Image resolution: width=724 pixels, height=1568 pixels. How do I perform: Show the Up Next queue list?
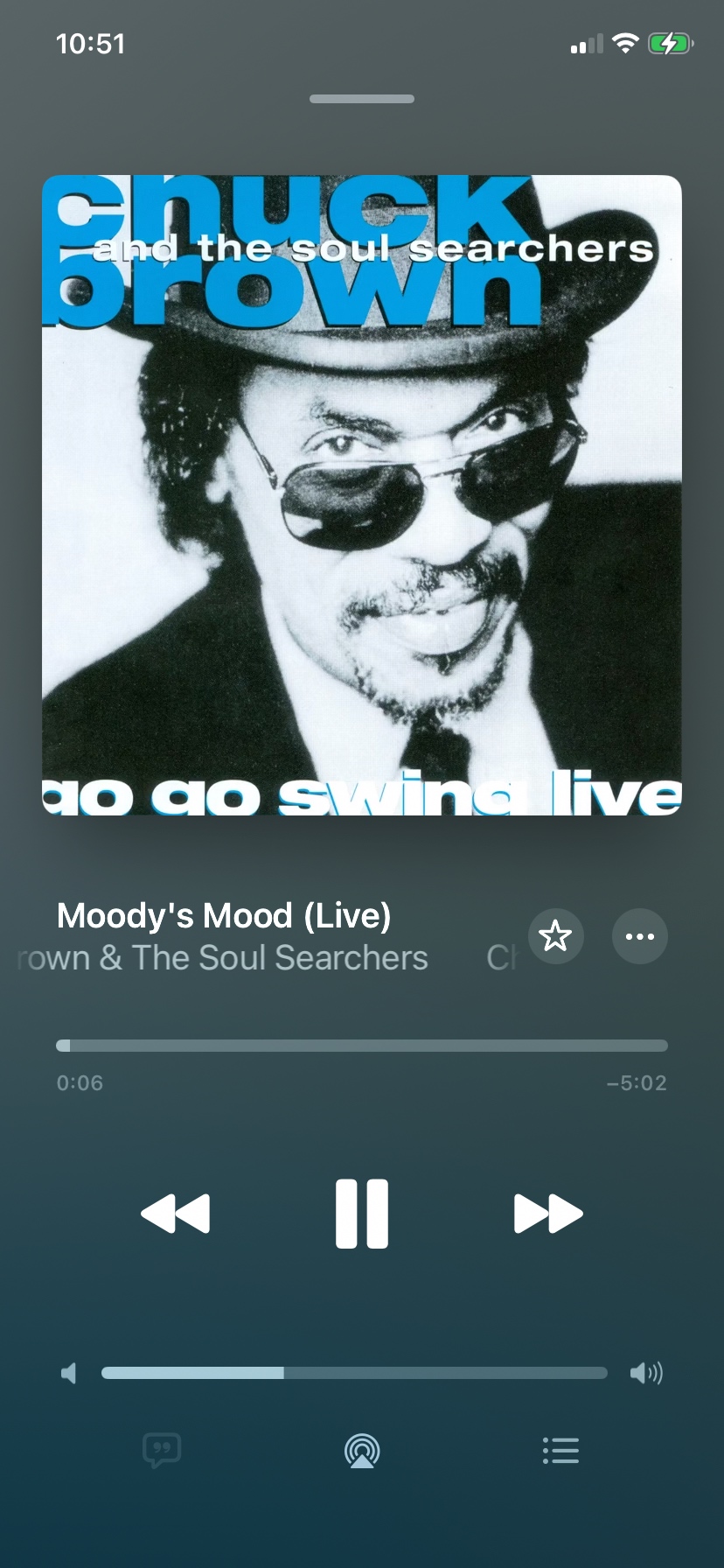coord(560,1451)
